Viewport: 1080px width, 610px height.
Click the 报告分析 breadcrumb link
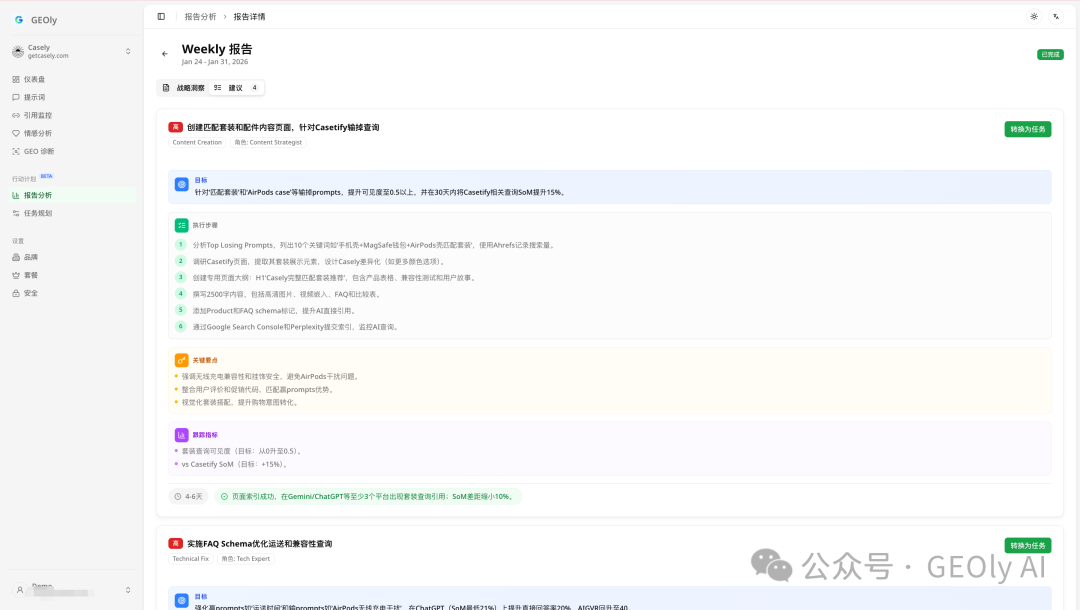[200, 17]
